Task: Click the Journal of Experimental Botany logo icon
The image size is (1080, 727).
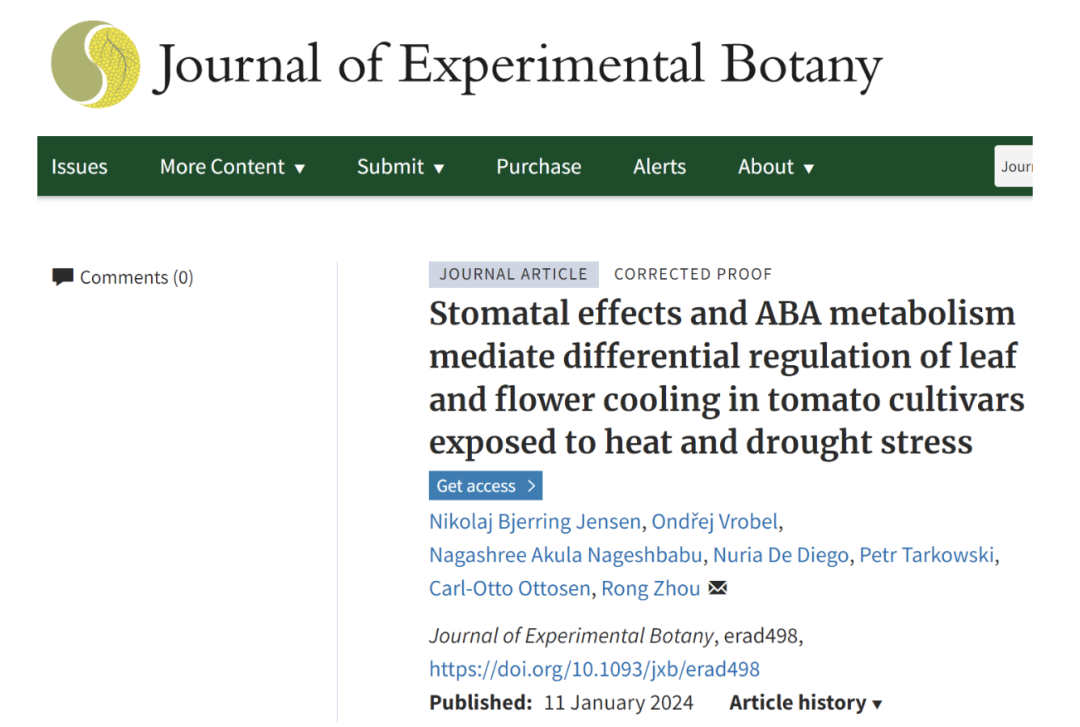Action: point(96,64)
